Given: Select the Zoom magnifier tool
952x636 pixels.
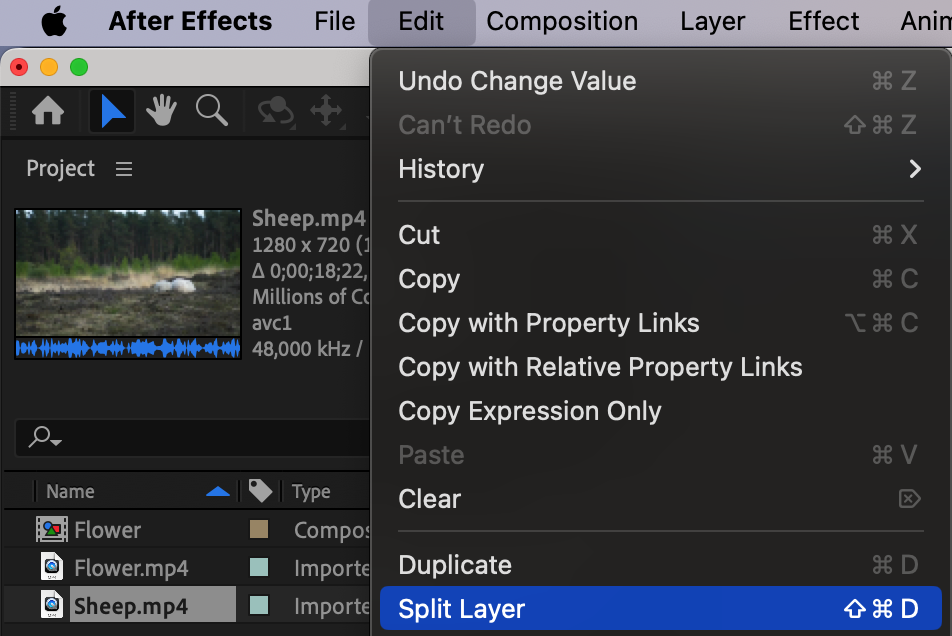Looking at the screenshot, I should click(x=211, y=111).
